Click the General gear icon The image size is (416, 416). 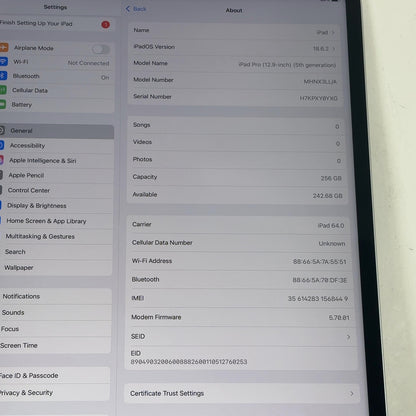2,130
